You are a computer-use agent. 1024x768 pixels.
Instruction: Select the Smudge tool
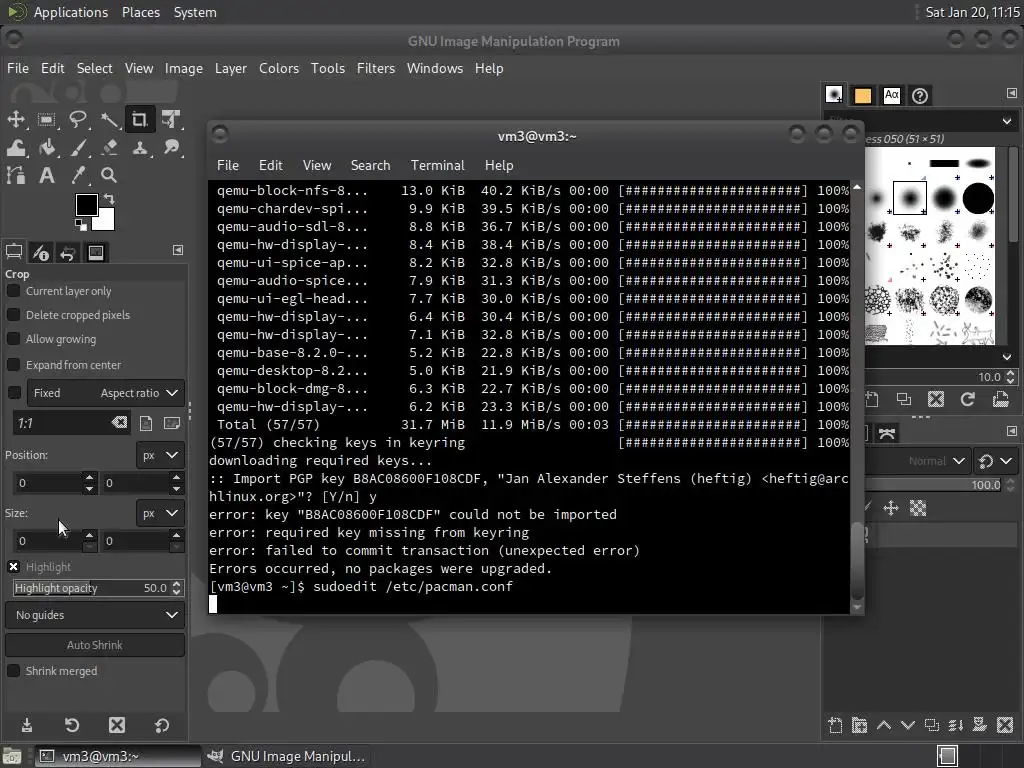(171, 148)
